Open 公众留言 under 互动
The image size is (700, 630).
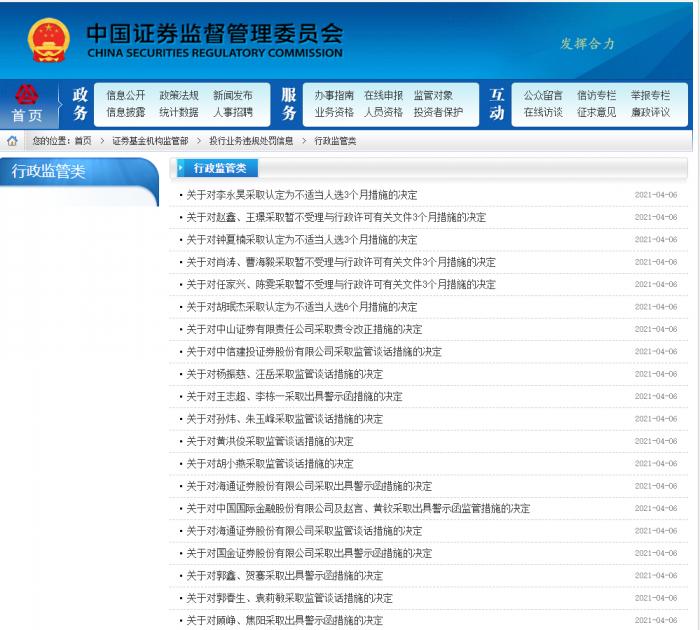(x=543, y=96)
